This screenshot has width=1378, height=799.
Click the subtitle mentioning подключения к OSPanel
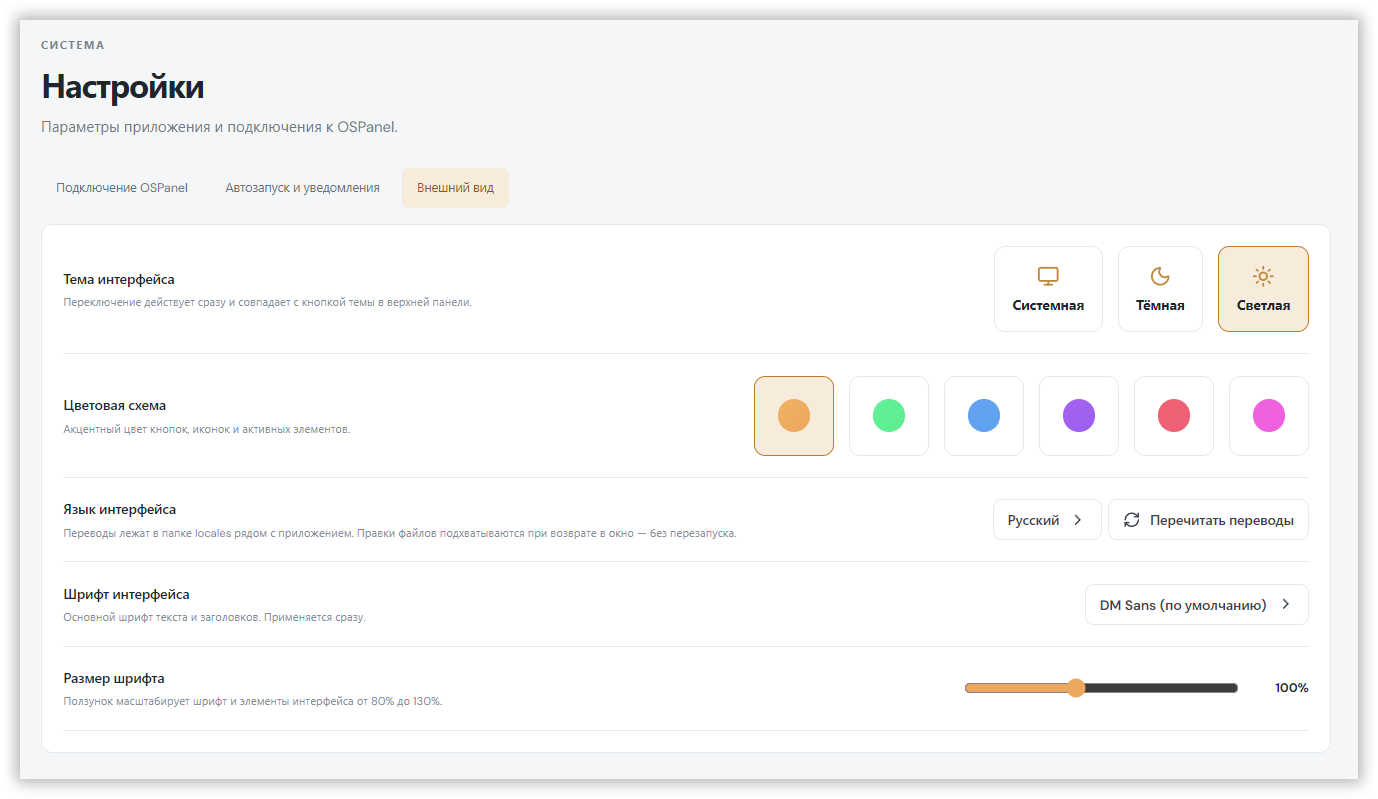click(219, 128)
